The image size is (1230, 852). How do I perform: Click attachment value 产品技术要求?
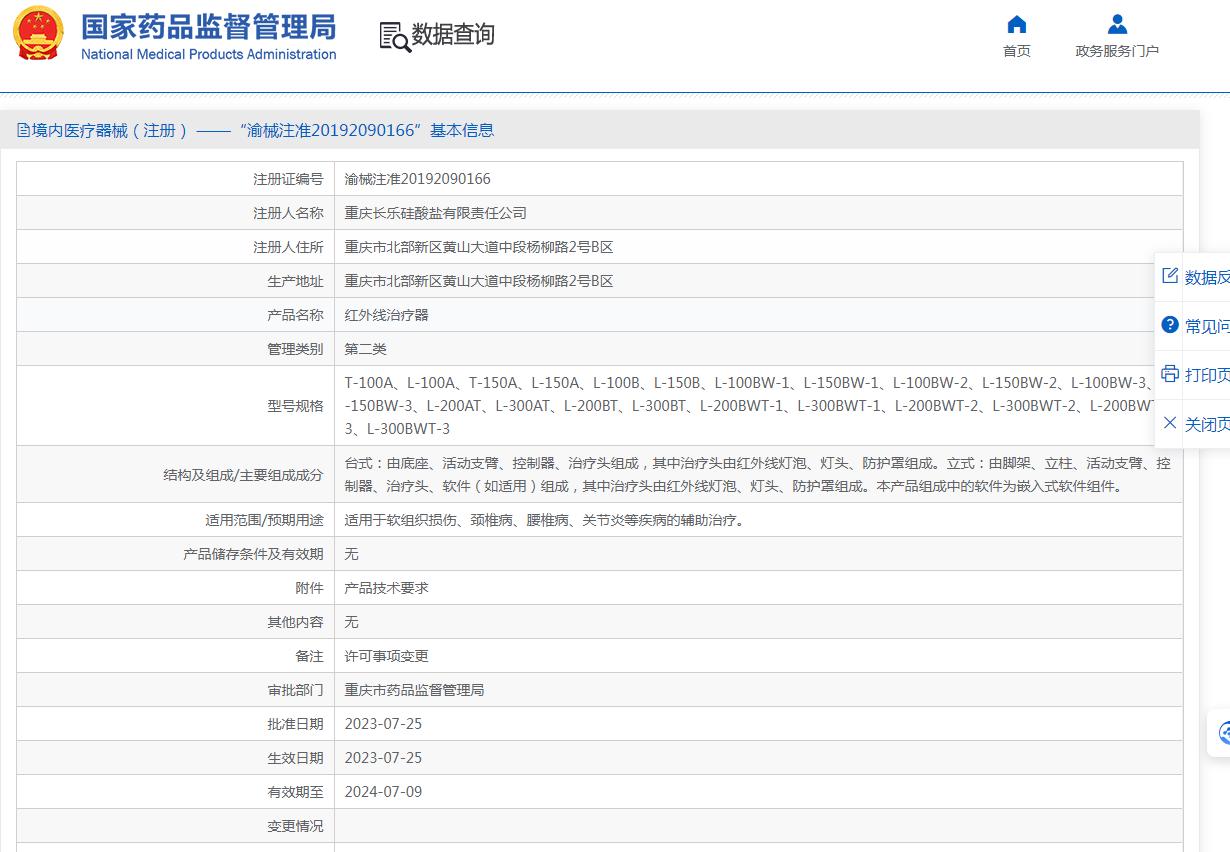click(x=386, y=588)
